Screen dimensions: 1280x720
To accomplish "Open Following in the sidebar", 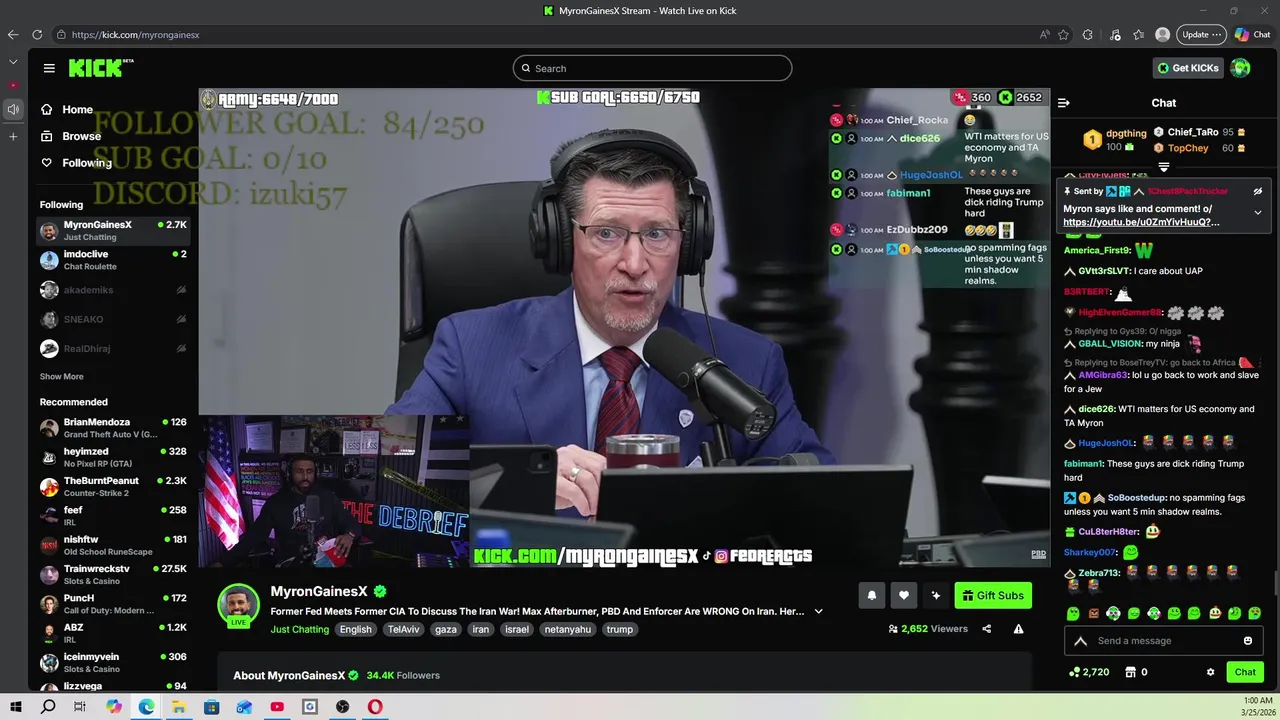I will (76, 163).
